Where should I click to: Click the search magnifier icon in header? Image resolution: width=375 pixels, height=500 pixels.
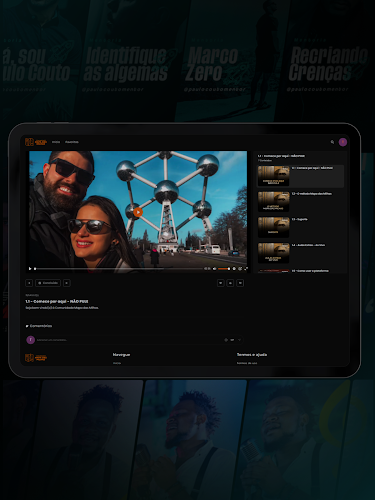[332, 142]
